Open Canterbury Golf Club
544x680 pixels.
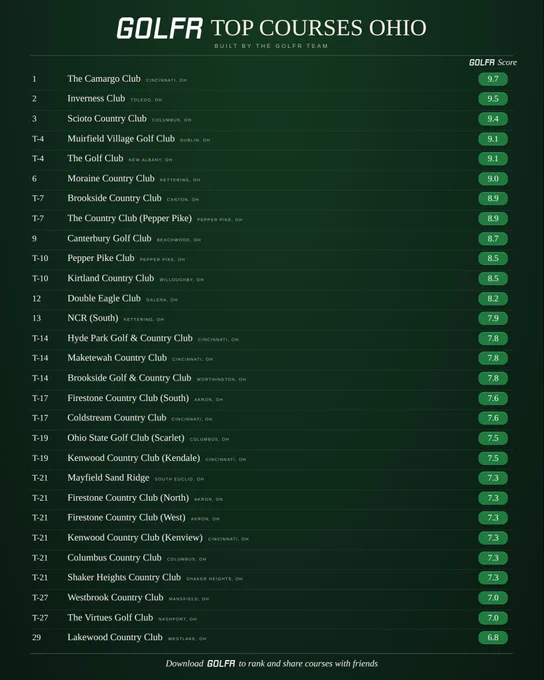tap(109, 238)
